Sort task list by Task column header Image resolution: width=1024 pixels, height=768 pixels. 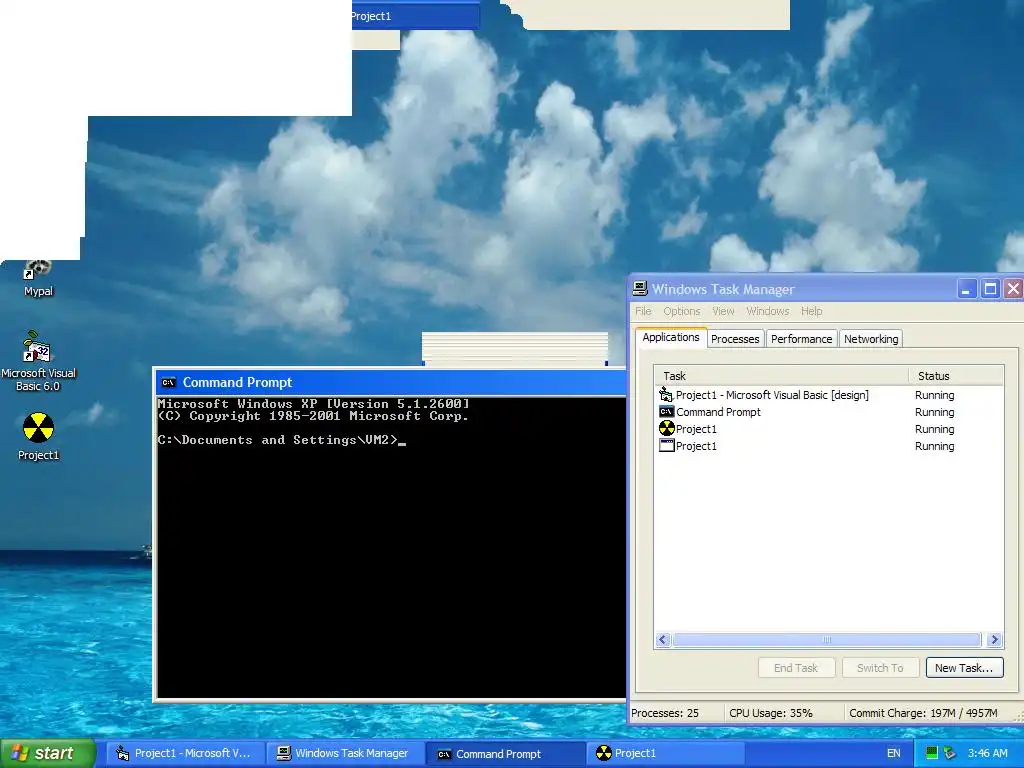tap(781, 376)
